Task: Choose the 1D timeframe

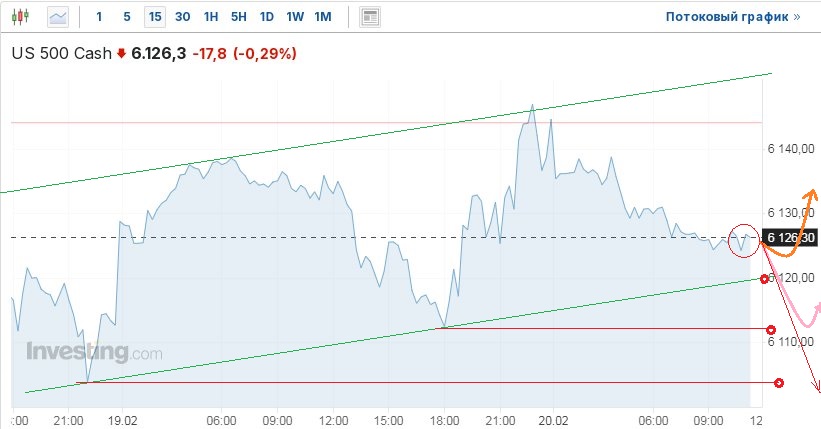Action: pos(266,16)
